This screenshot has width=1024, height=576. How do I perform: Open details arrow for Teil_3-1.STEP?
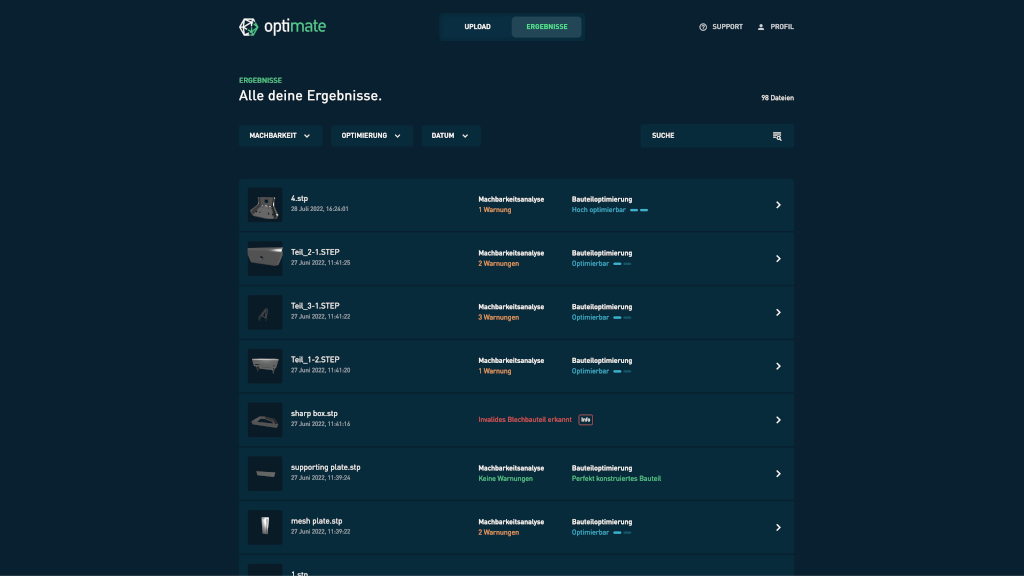point(778,312)
